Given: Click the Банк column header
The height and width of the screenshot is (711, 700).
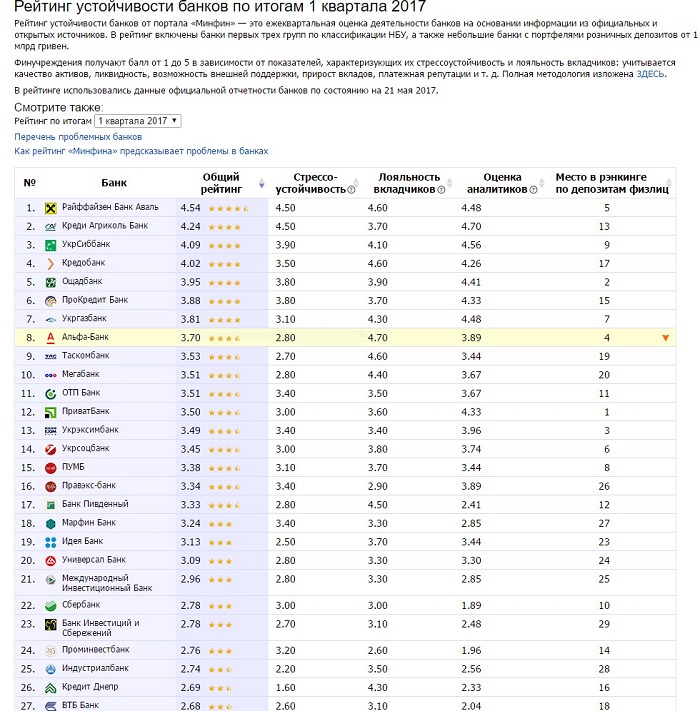Looking at the screenshot, I should (x=114, y=183).
